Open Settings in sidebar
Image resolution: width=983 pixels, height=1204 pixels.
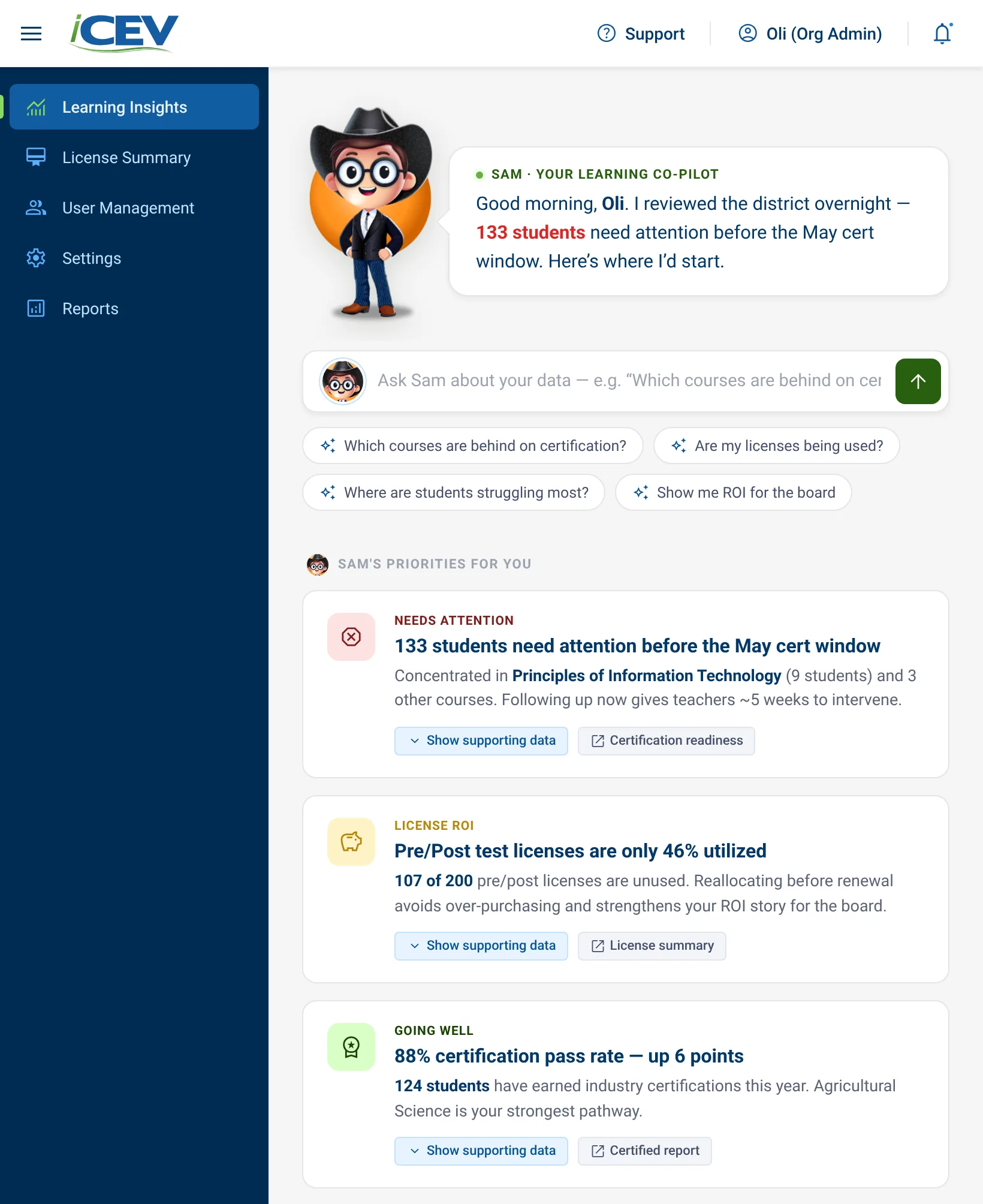[x=134, y=258]
